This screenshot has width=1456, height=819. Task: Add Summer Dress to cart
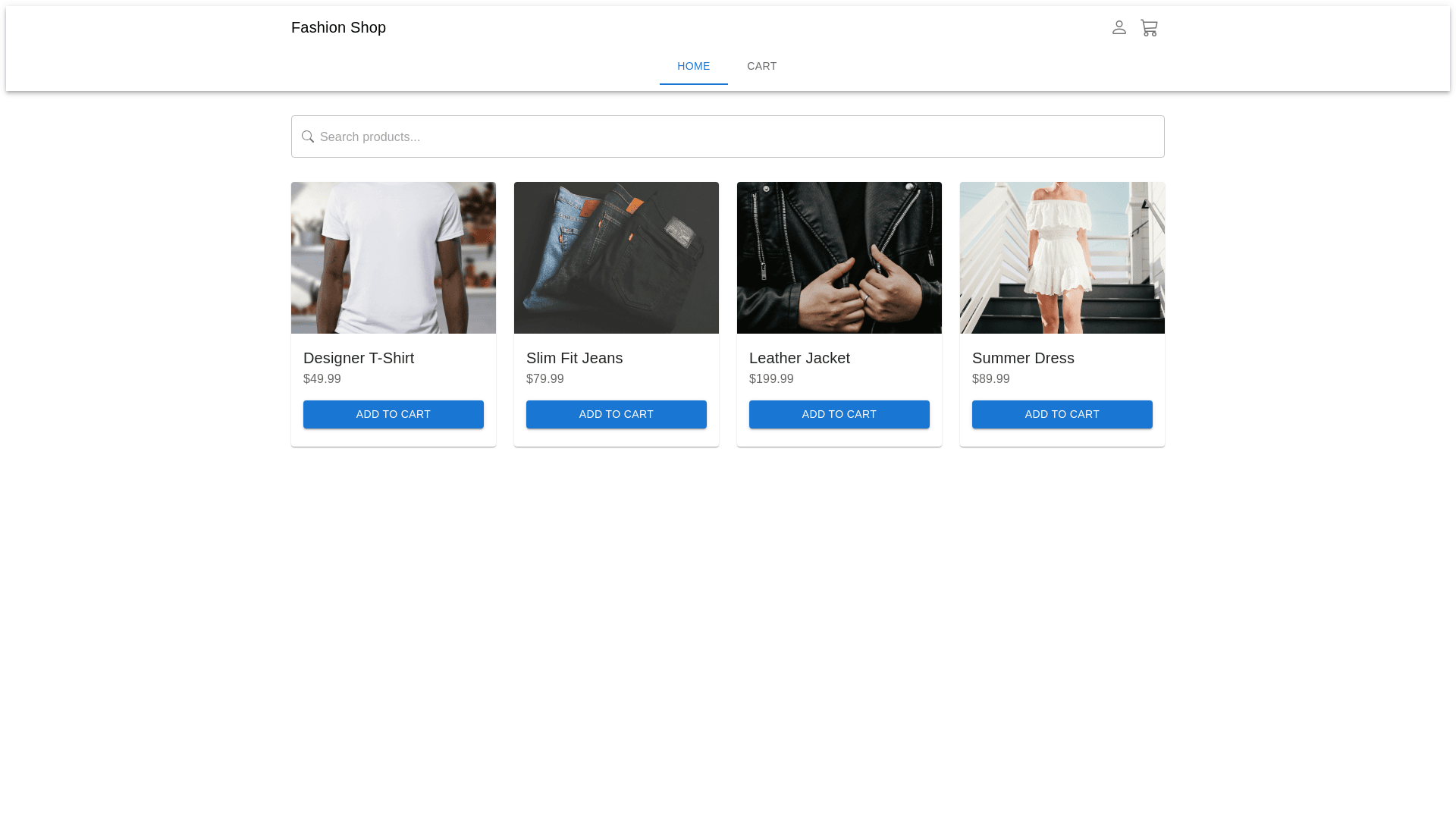click(x=1062, y=414)
